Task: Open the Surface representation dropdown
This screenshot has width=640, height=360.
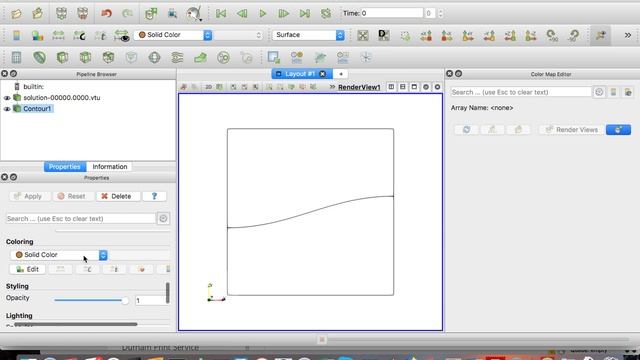Action: click(x=309, y=35)
